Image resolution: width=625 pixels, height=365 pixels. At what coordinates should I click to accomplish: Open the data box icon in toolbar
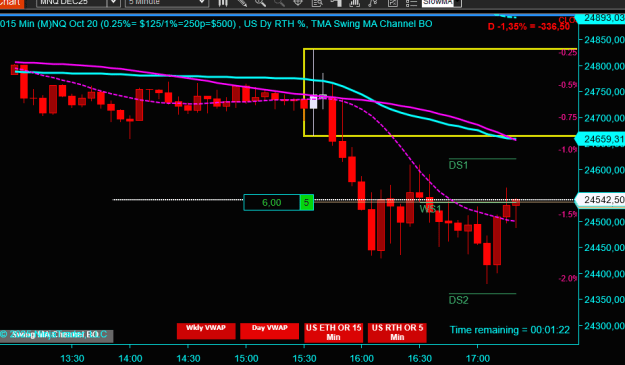317,3
